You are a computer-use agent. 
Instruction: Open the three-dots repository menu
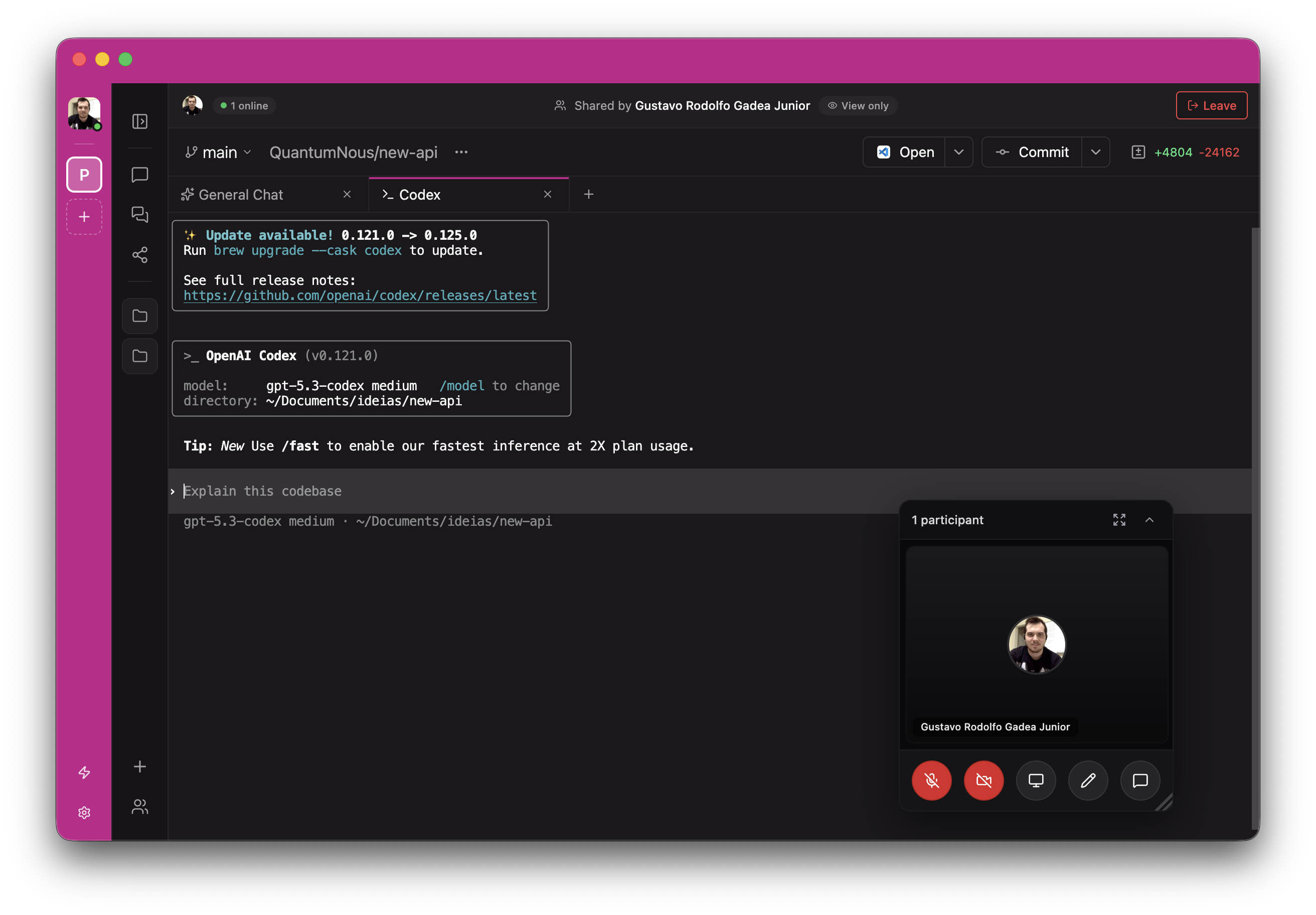(461, 152)
